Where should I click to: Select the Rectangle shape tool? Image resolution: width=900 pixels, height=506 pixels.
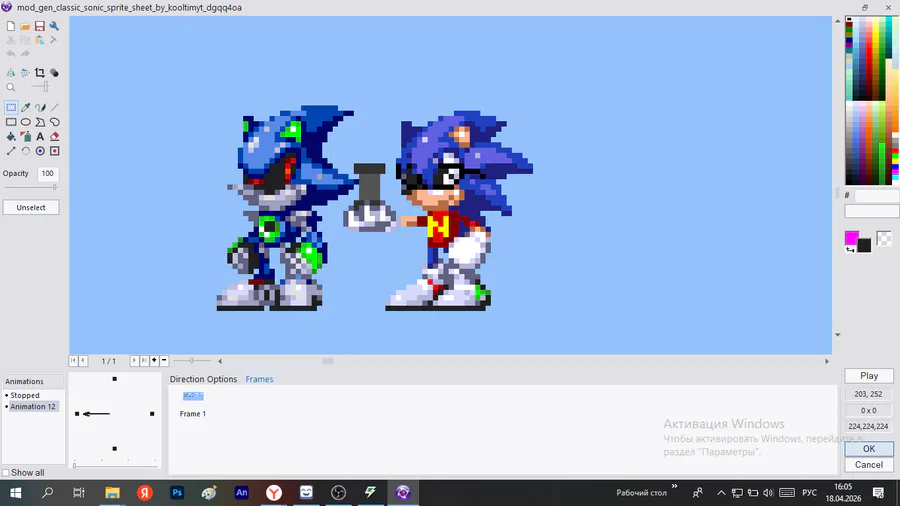(x=11, y=122)
